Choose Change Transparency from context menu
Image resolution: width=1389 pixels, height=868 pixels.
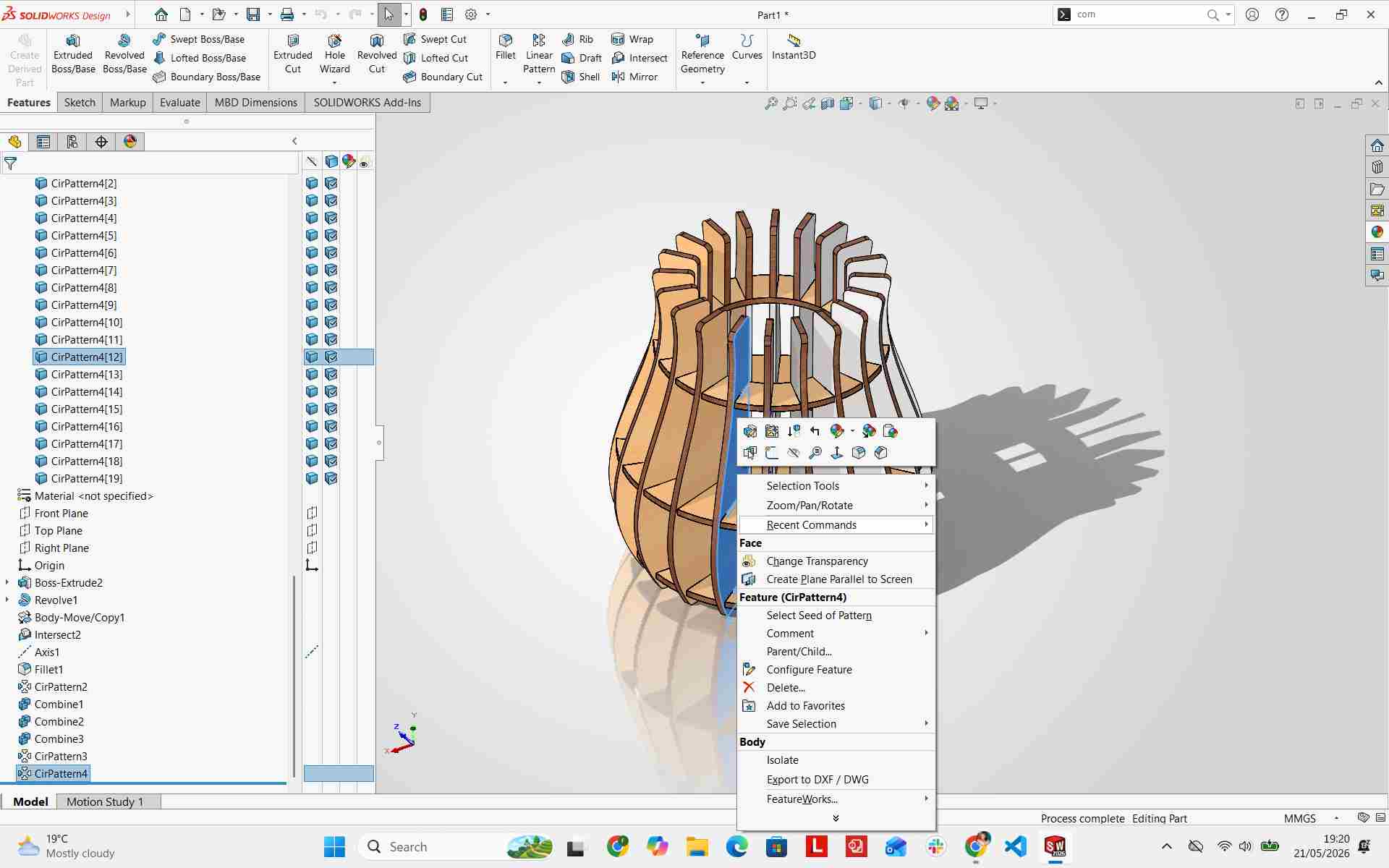coord(836,561)
